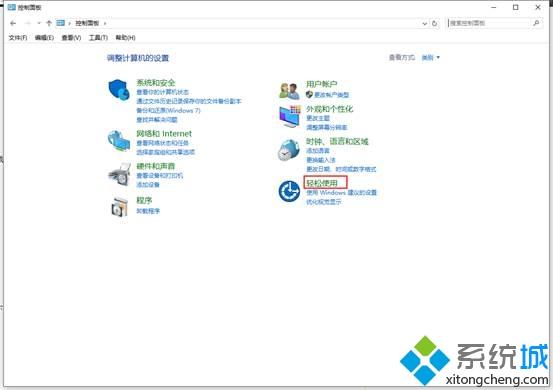Click the Control Panel icon in address bar
Viewport: 553px width, 390px height.
click(61, 23)
